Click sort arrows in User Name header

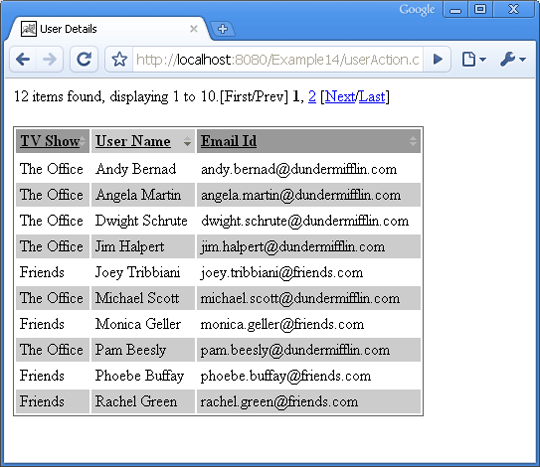coord(187,141)
